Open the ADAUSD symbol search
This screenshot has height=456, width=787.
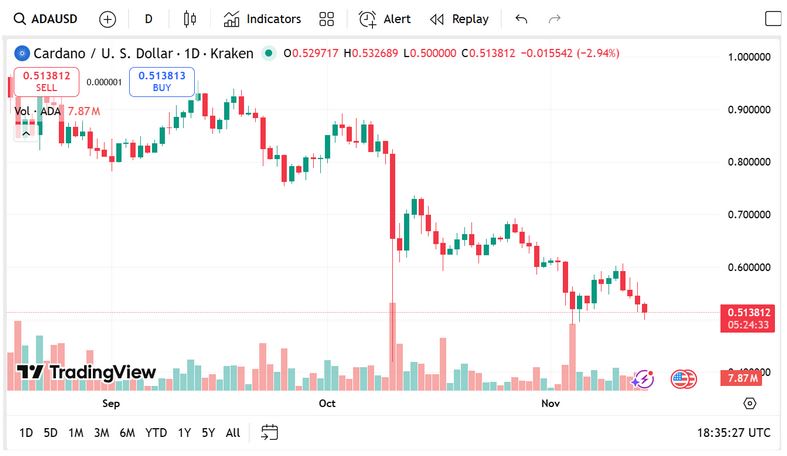click(x=48, y=19)
